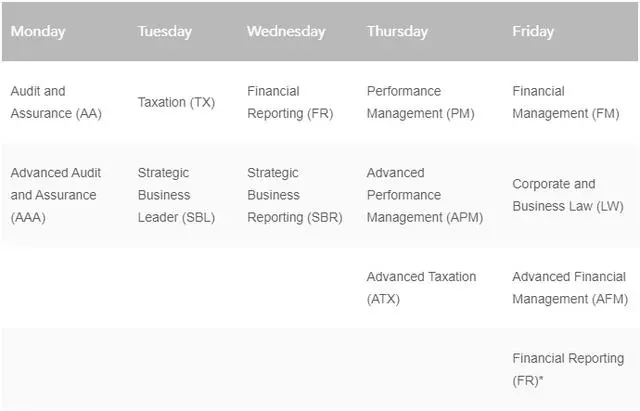Viewport: 640px width, 411px height.
Task: Select the Tuesday column header
Action: pyautogui.click(x=164, y=31)
